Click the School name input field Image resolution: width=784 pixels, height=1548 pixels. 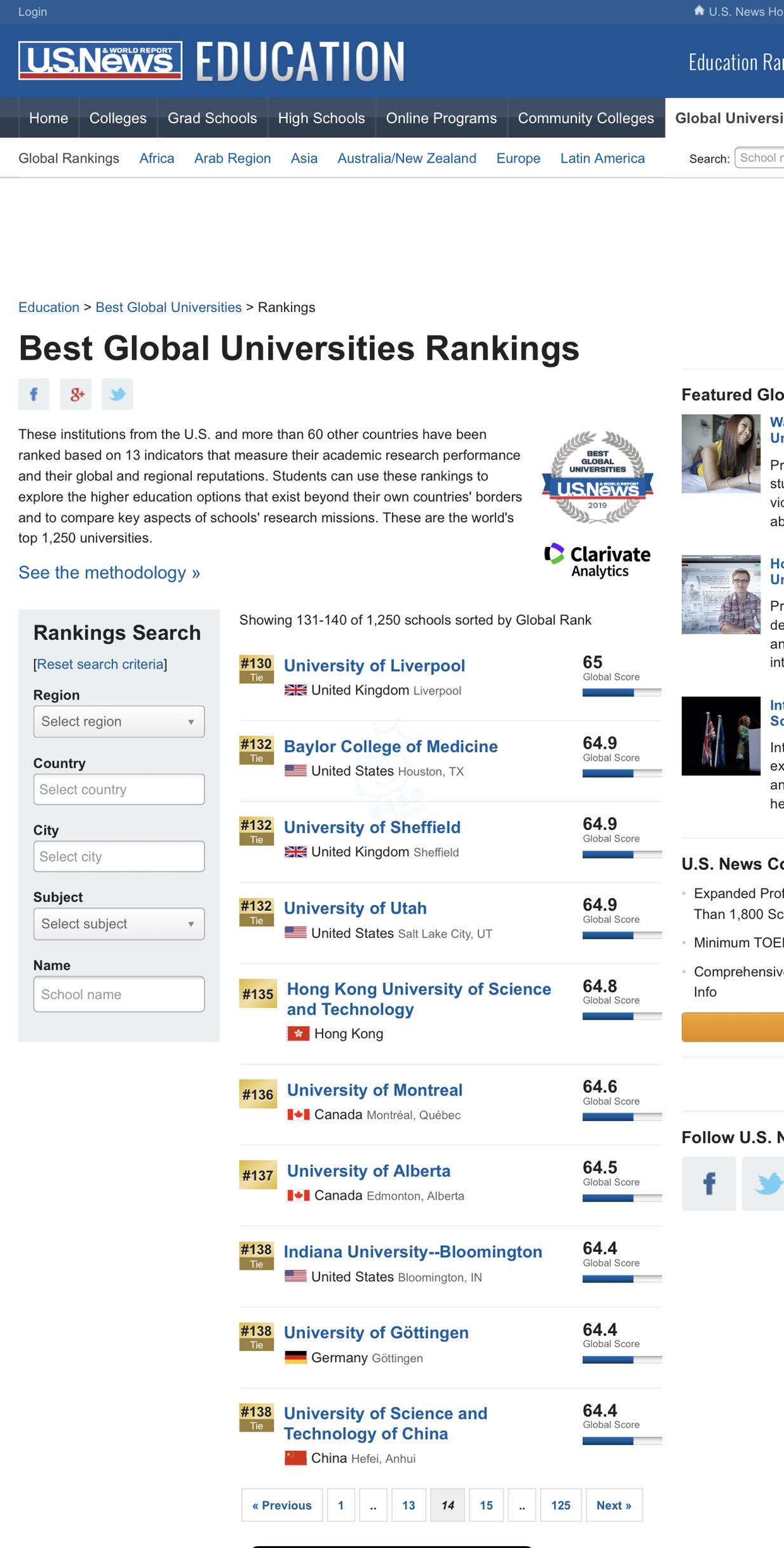point(119,994)
